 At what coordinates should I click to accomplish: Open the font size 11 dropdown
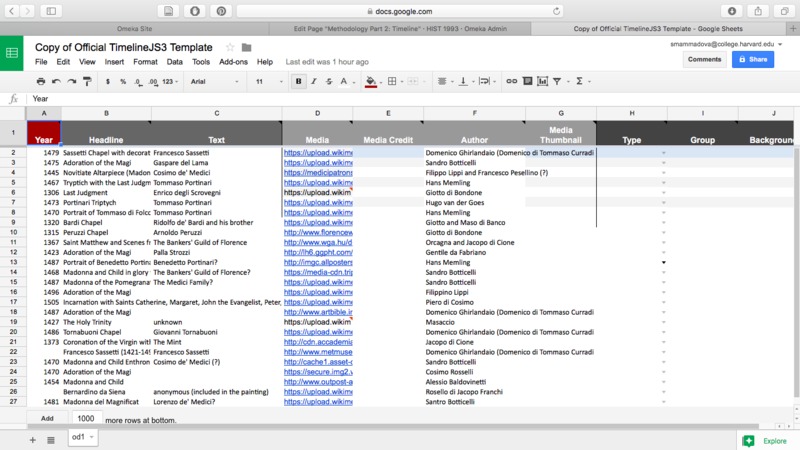[269, 81]
